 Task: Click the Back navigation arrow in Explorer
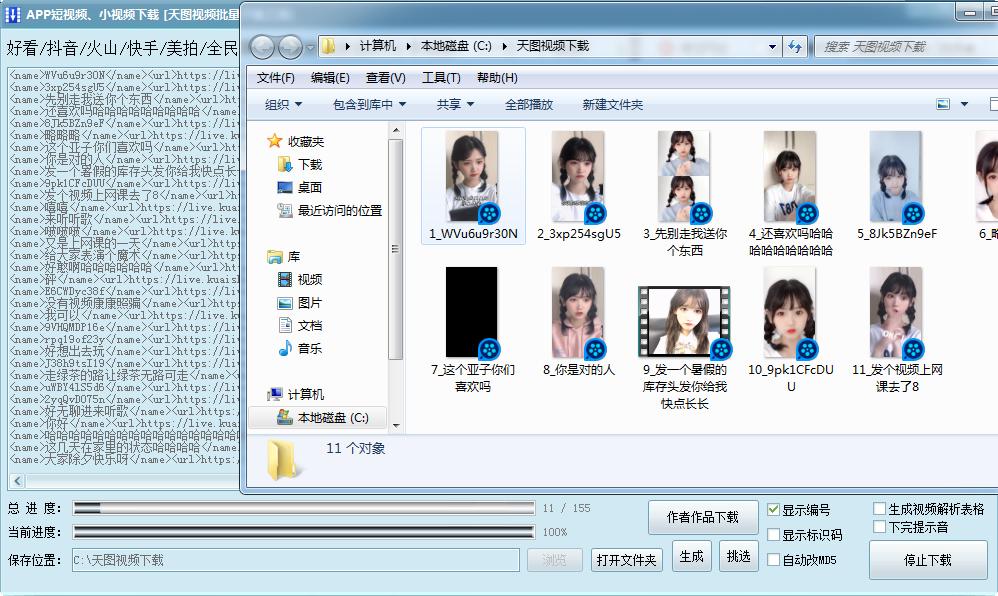click(262, 46)
